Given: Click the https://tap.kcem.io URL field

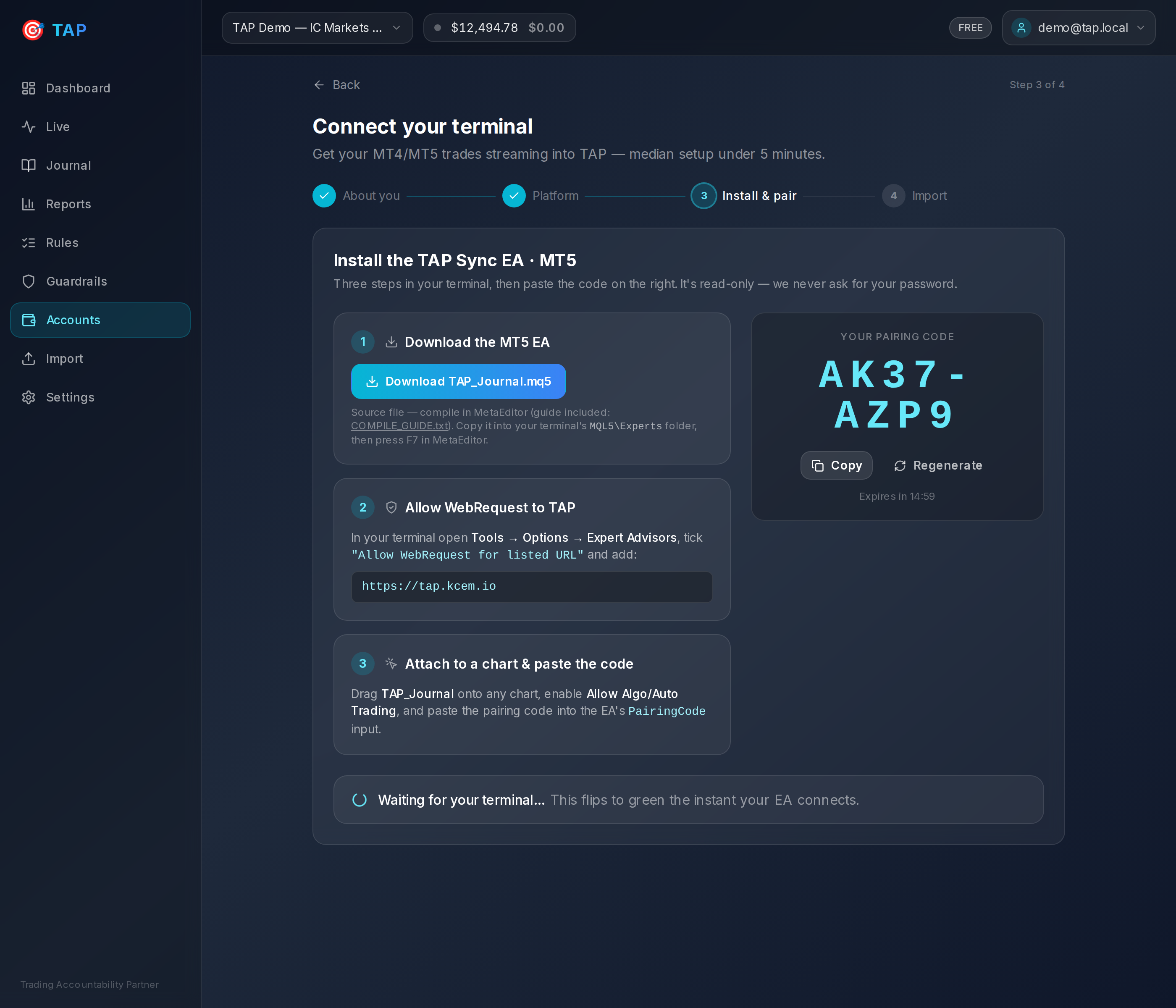Looking at the screenshot, I should click(532, 586).
